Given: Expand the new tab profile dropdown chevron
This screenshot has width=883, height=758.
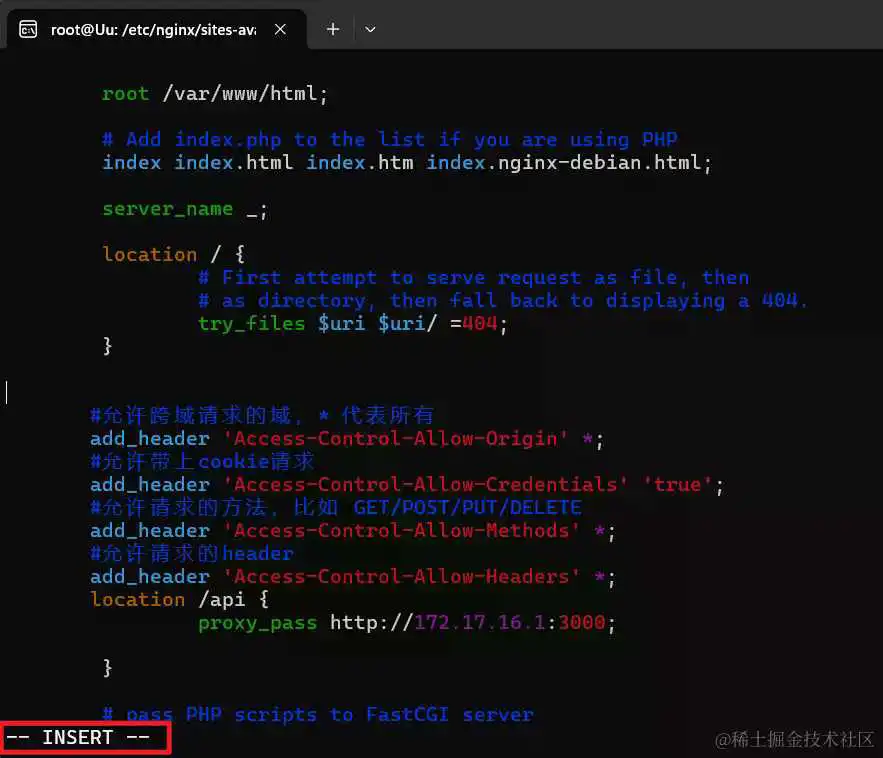Looking at the screenshot, I should (x=370, y=29).
